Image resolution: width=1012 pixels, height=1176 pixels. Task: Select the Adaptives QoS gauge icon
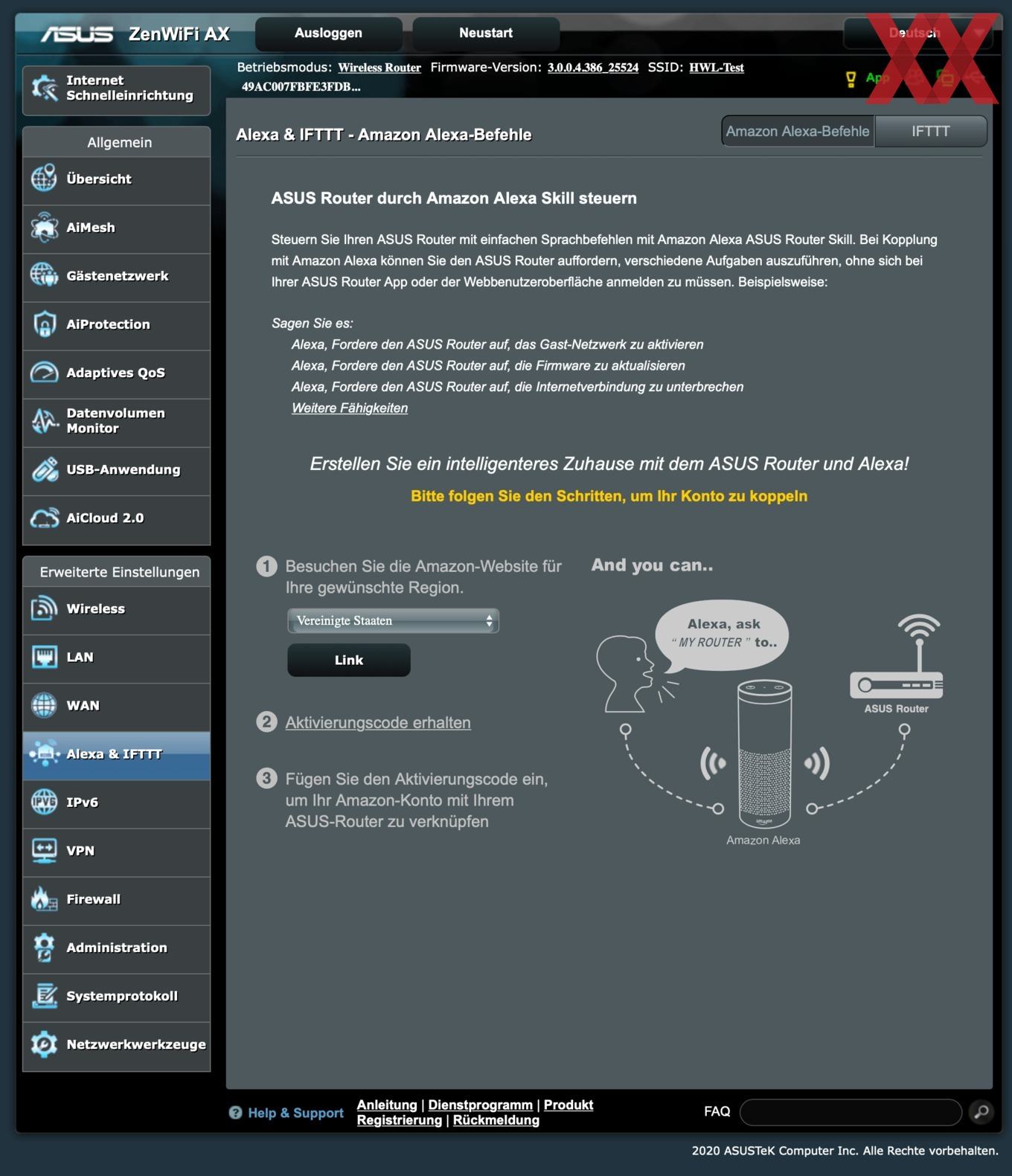[44, 373]
